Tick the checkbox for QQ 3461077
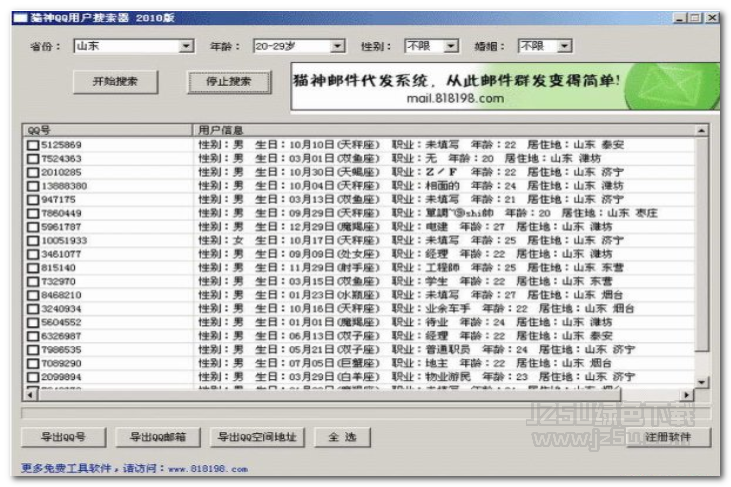Viewport: 731px width, 487px height. tap(33, 254)
